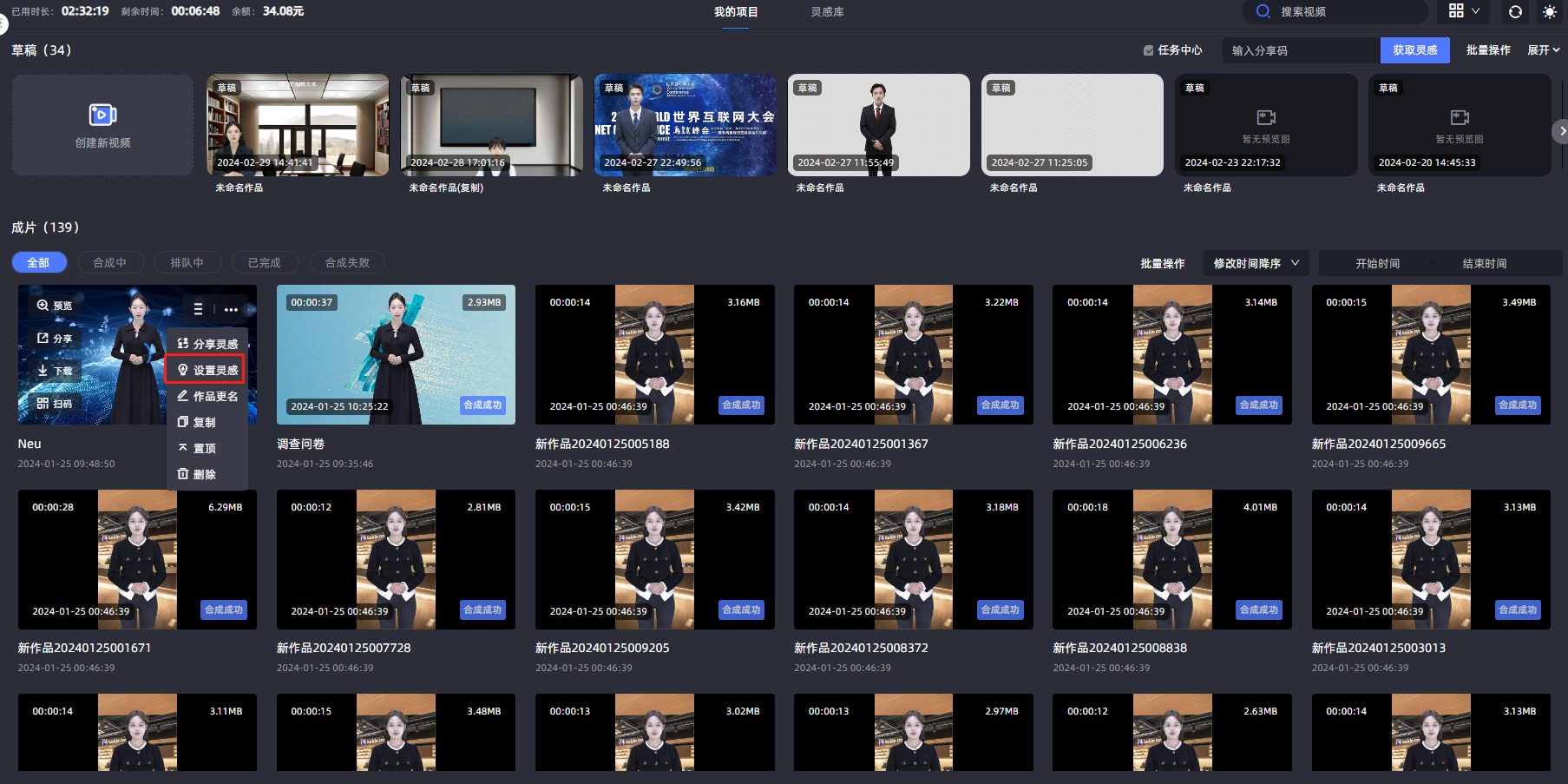Select 设置灵感 from the context menu
The image size is (1568, 784).
(x=207, y=370)
